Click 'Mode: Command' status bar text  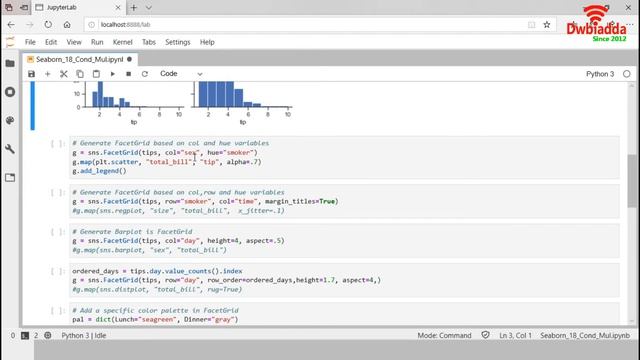click(444, 336)
